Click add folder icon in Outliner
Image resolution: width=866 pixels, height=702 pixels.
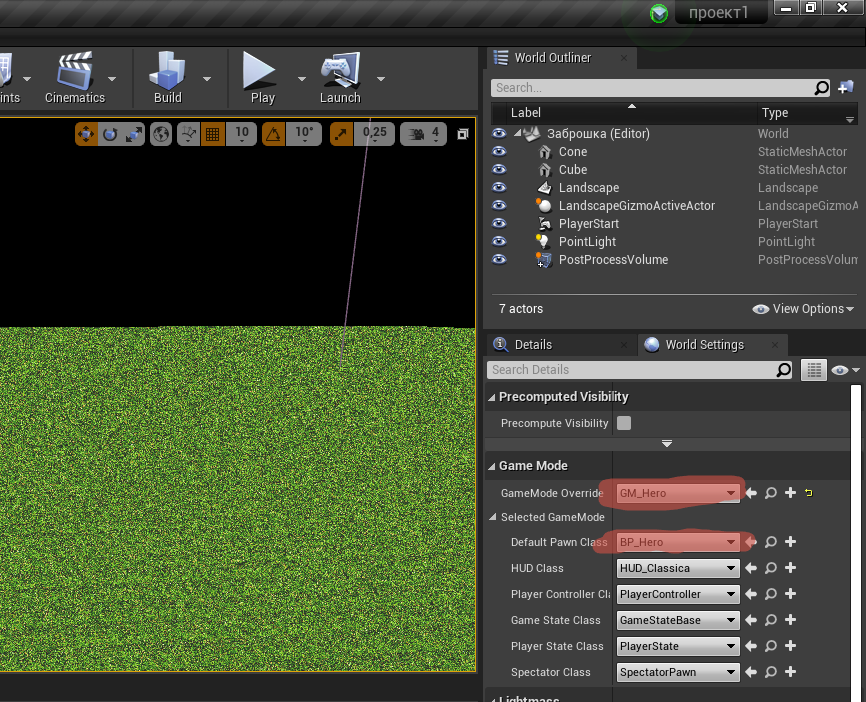coord(846,87)
